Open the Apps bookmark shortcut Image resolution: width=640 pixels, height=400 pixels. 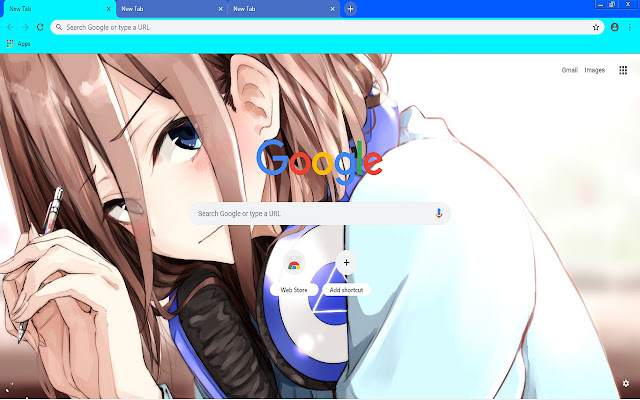click(19, 44)
